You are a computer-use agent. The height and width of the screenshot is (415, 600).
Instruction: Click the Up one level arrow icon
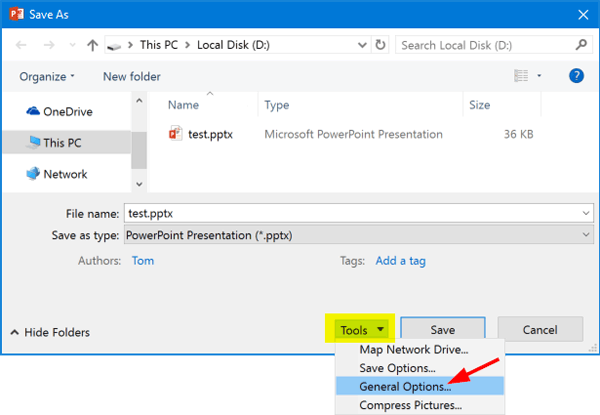[92, 45]
